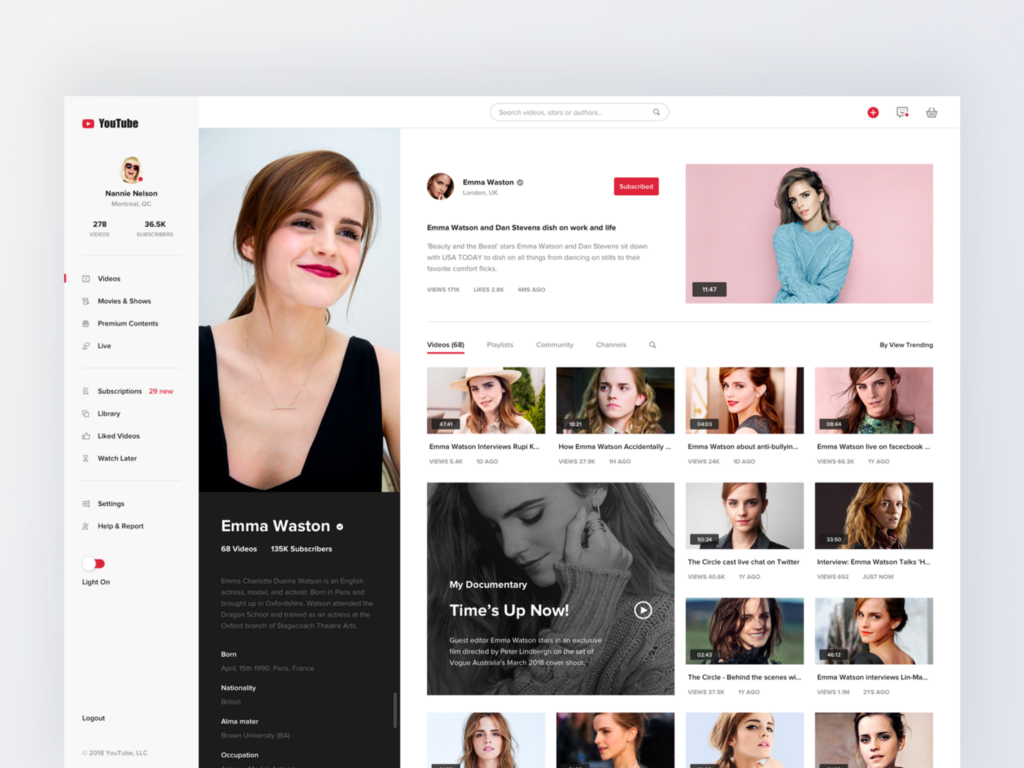Open Watch Later link
The width and height of the screenshot is (1024, 768).
tap(118, 458)
